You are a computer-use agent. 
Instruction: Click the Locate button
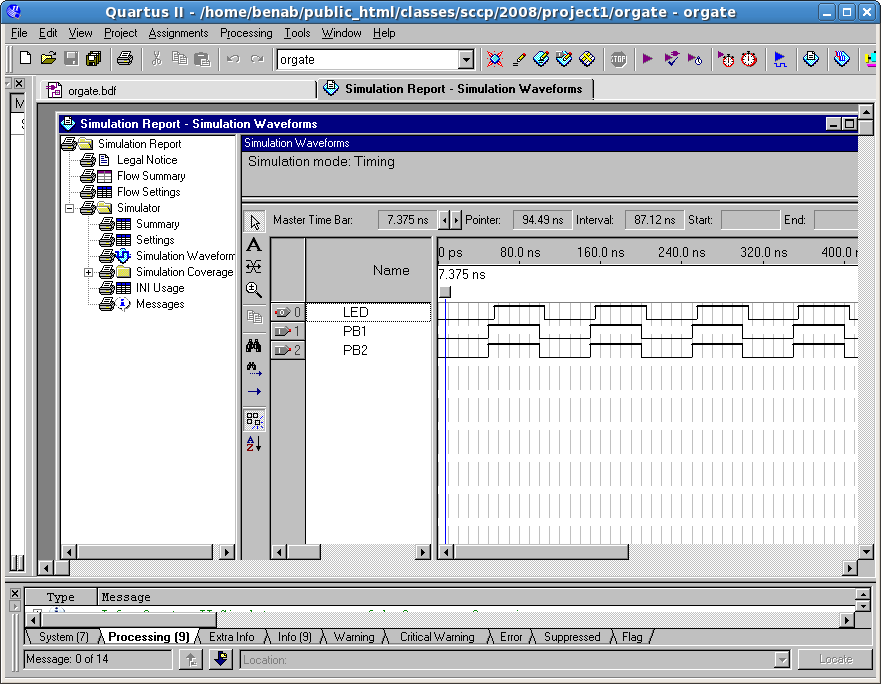(836, 659)
